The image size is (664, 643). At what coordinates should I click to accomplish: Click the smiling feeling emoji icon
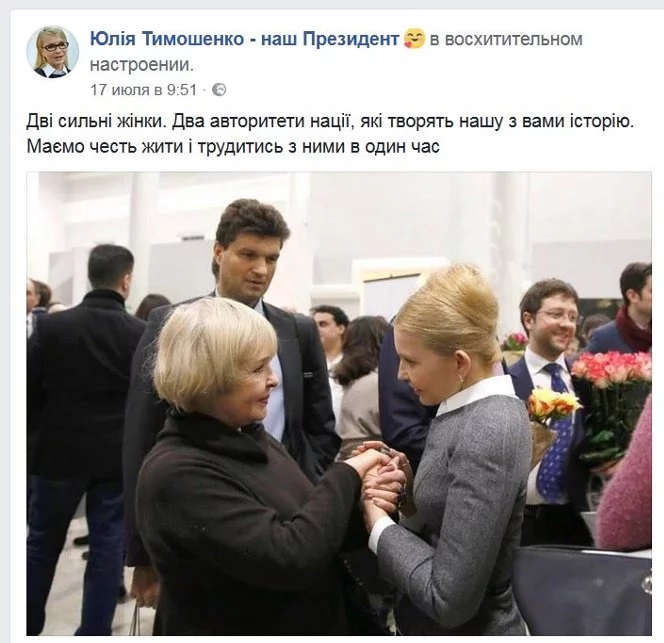pyautogui.click(x=414, y=38)
